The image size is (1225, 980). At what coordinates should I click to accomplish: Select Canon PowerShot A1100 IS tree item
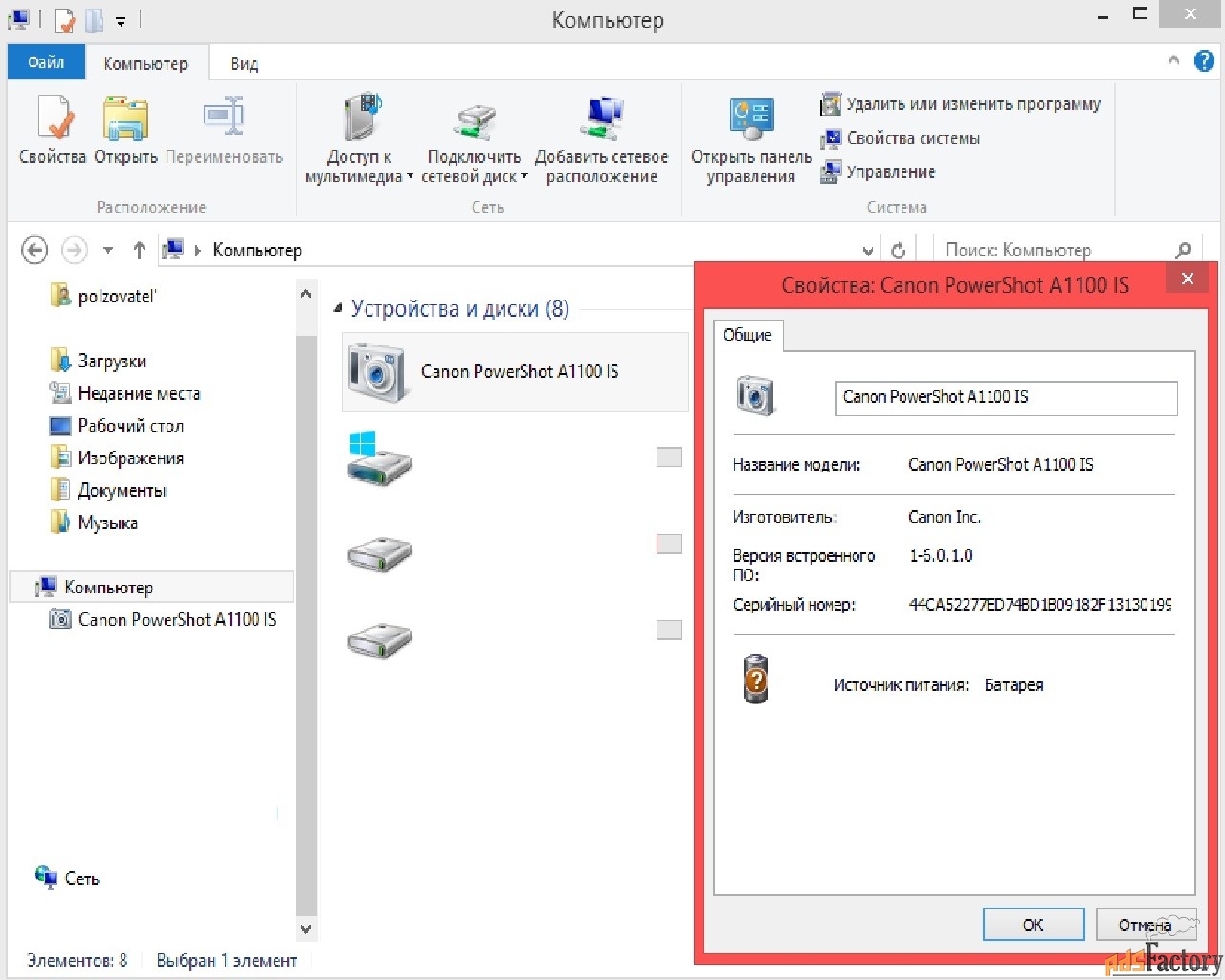click(163, 620)
